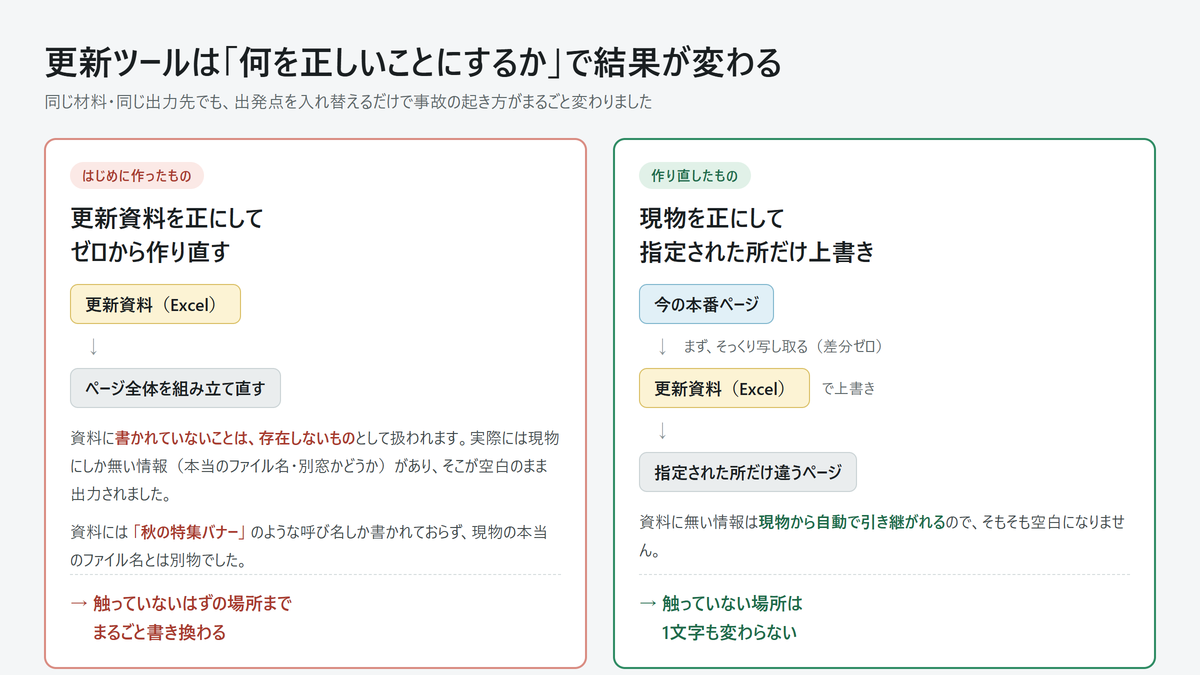Viewport: 1200px width, 675px height.
Task: Click the paragraph line ending 現物の本当のファイル名とは別物でした
Action: pos(310,546)
